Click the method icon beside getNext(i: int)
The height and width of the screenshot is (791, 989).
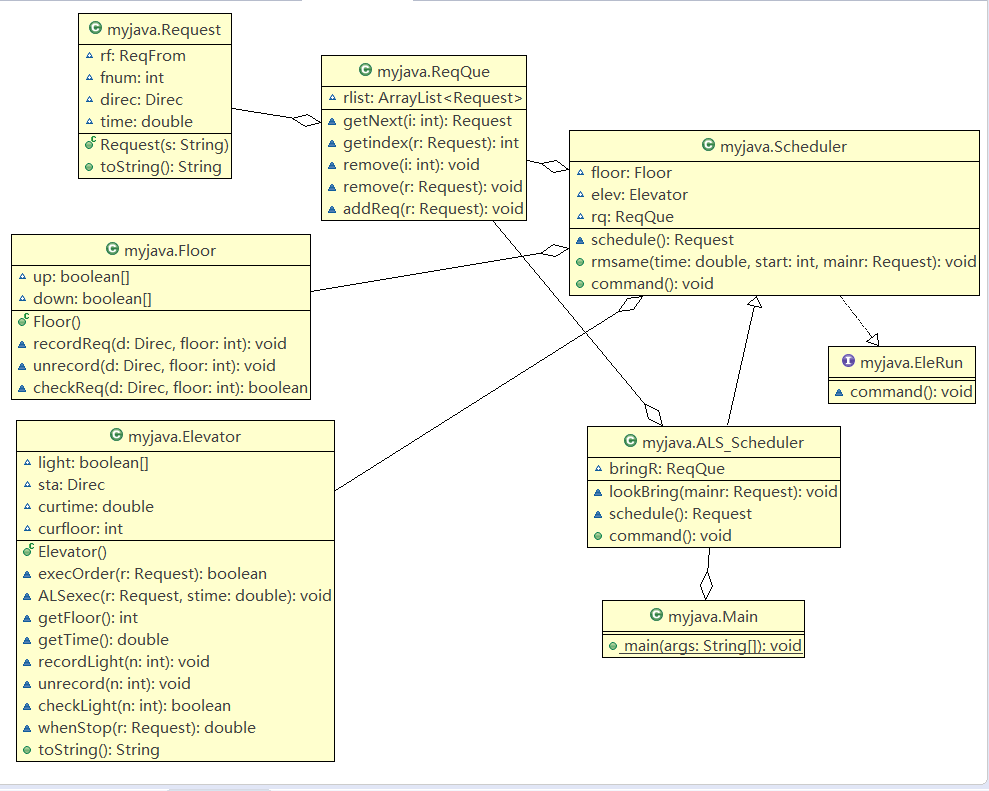pyautogui.click(x=332, y=121)
